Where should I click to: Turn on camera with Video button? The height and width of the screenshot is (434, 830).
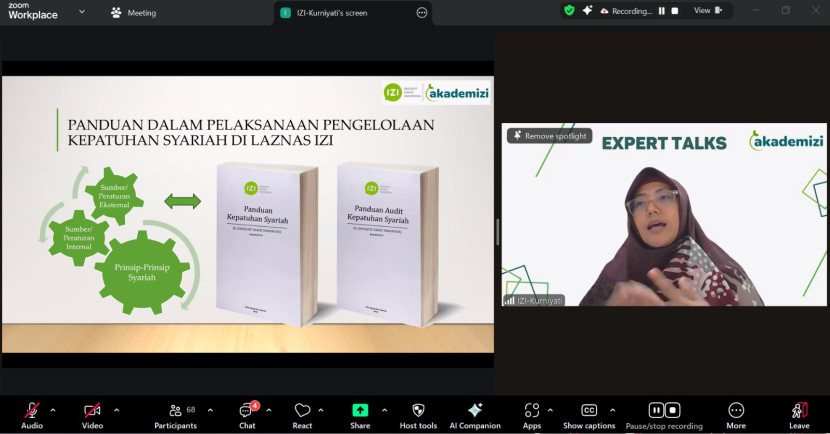(92, 411)
